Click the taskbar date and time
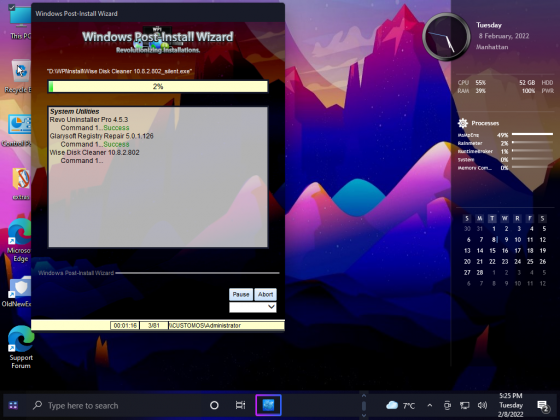 [511, 405]
